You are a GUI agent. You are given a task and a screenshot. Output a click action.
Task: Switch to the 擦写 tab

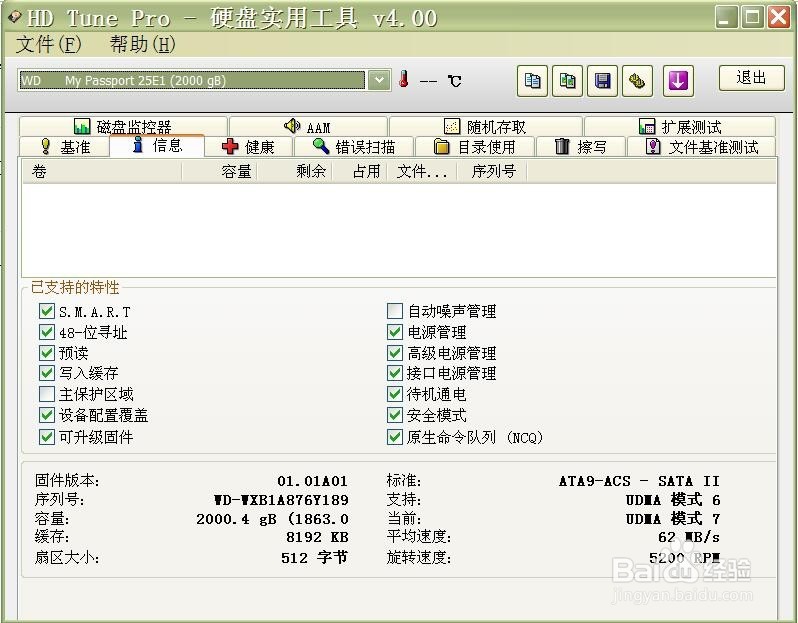click(x=581, y=147)
